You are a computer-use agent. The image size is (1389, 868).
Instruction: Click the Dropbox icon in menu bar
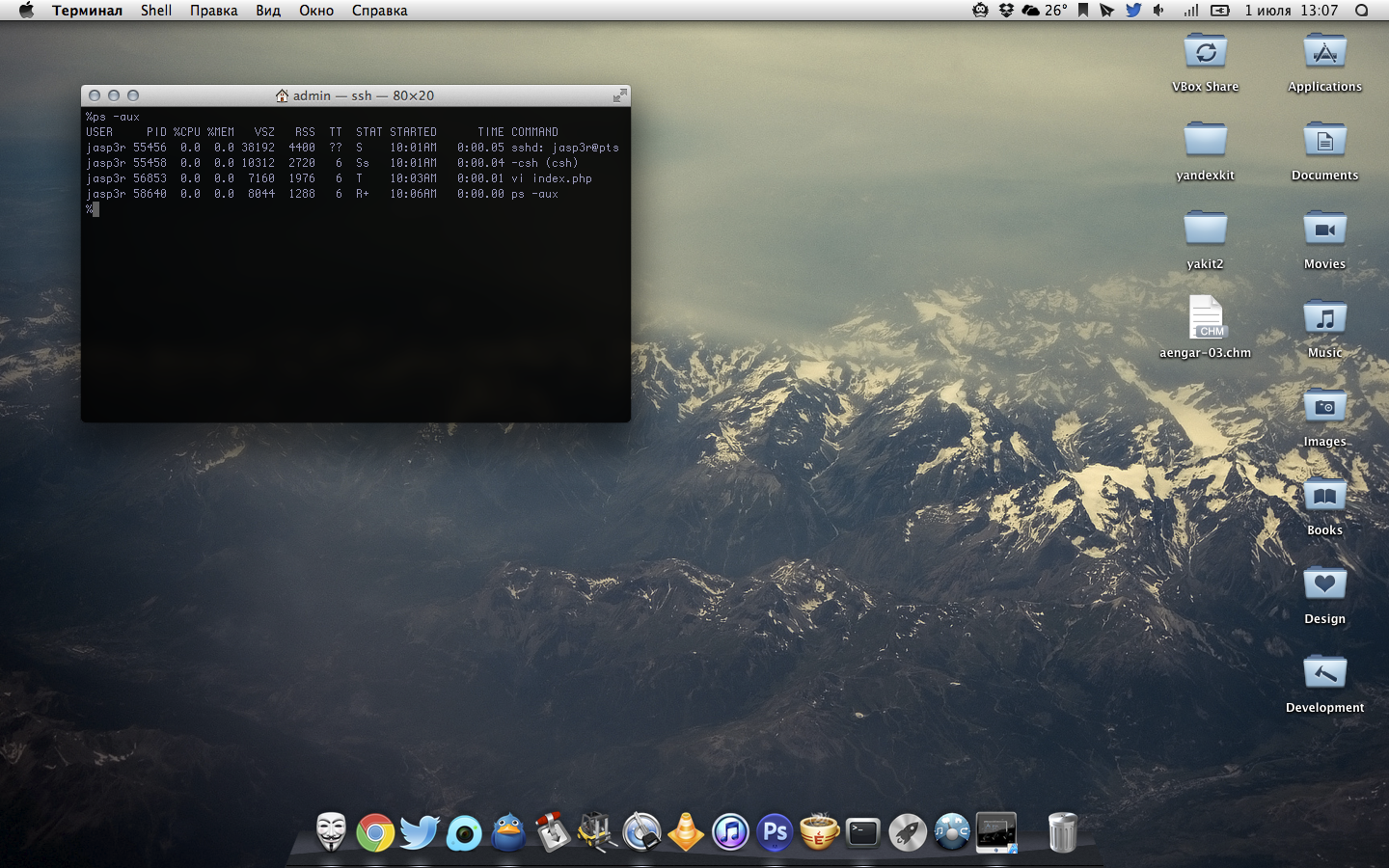point(1006,11)
